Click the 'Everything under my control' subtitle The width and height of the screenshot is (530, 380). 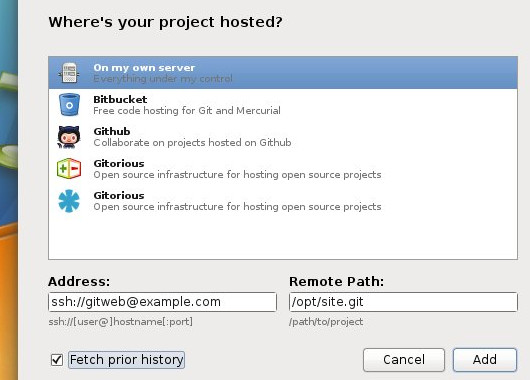[163, 79]
